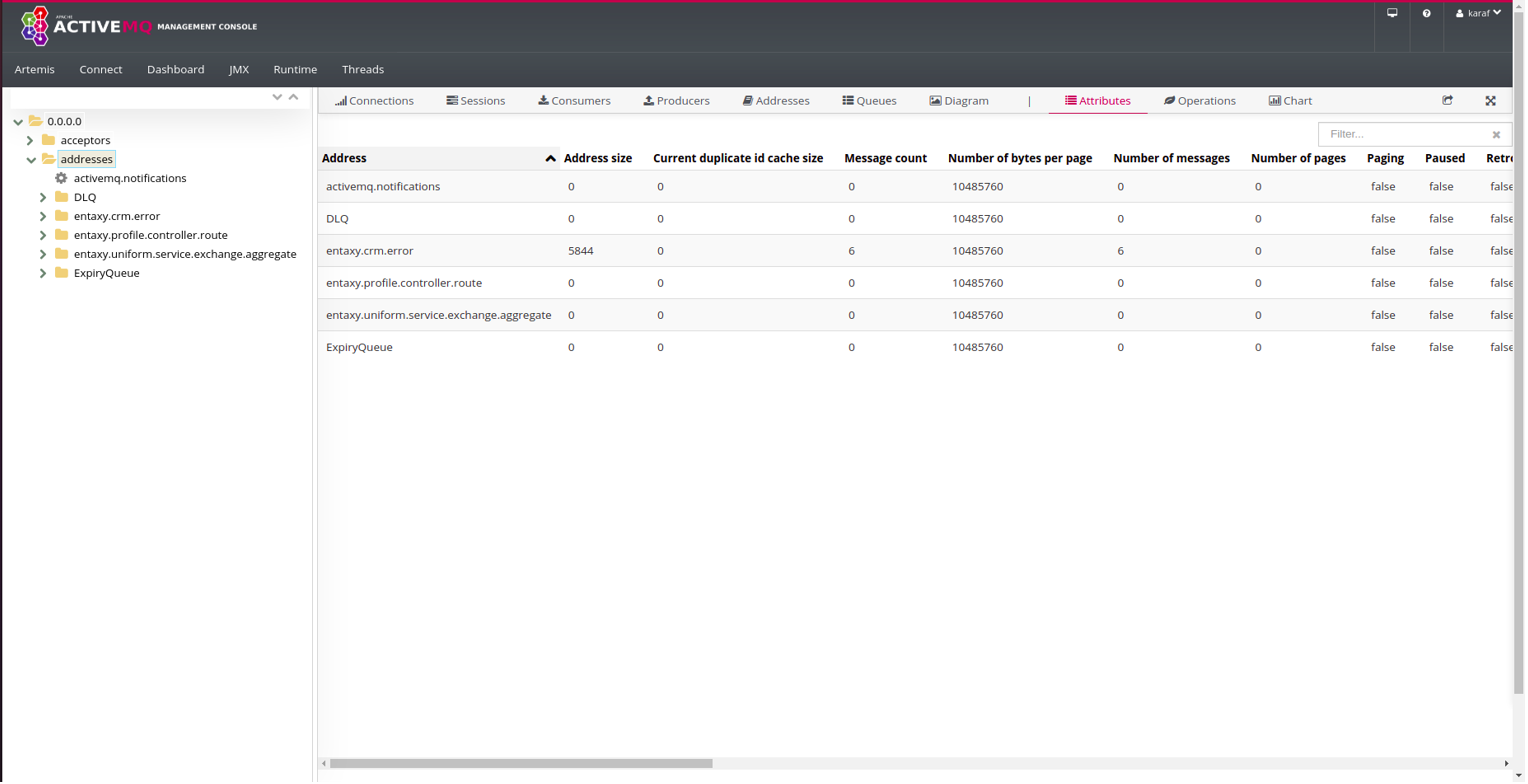The image size is (1528, 784).
Task: Expand the acceptors tree node
Action: point(30,141)
